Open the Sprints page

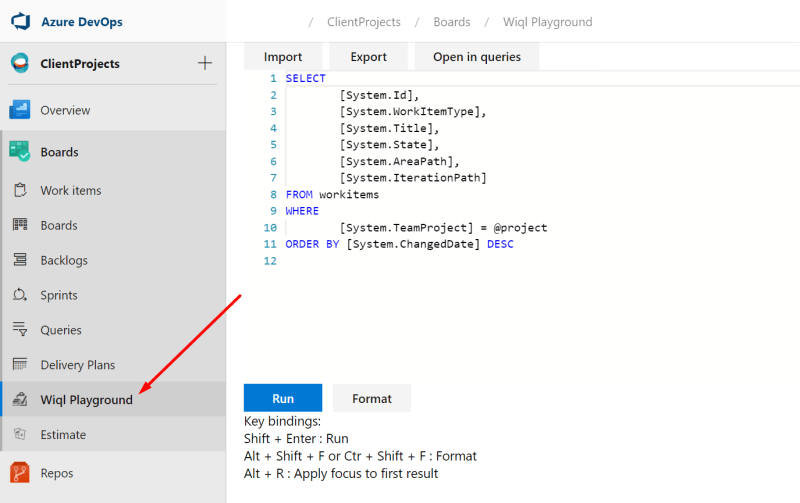tap(59, 295)
